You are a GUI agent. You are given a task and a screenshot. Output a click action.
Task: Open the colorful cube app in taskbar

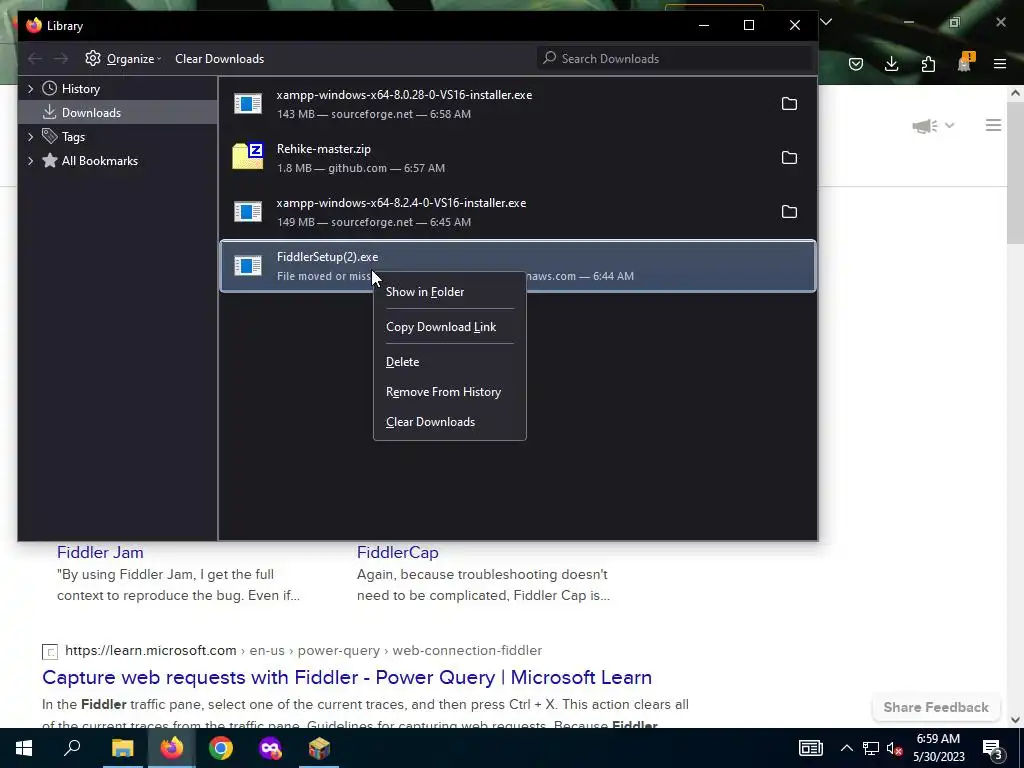(319, 748)
